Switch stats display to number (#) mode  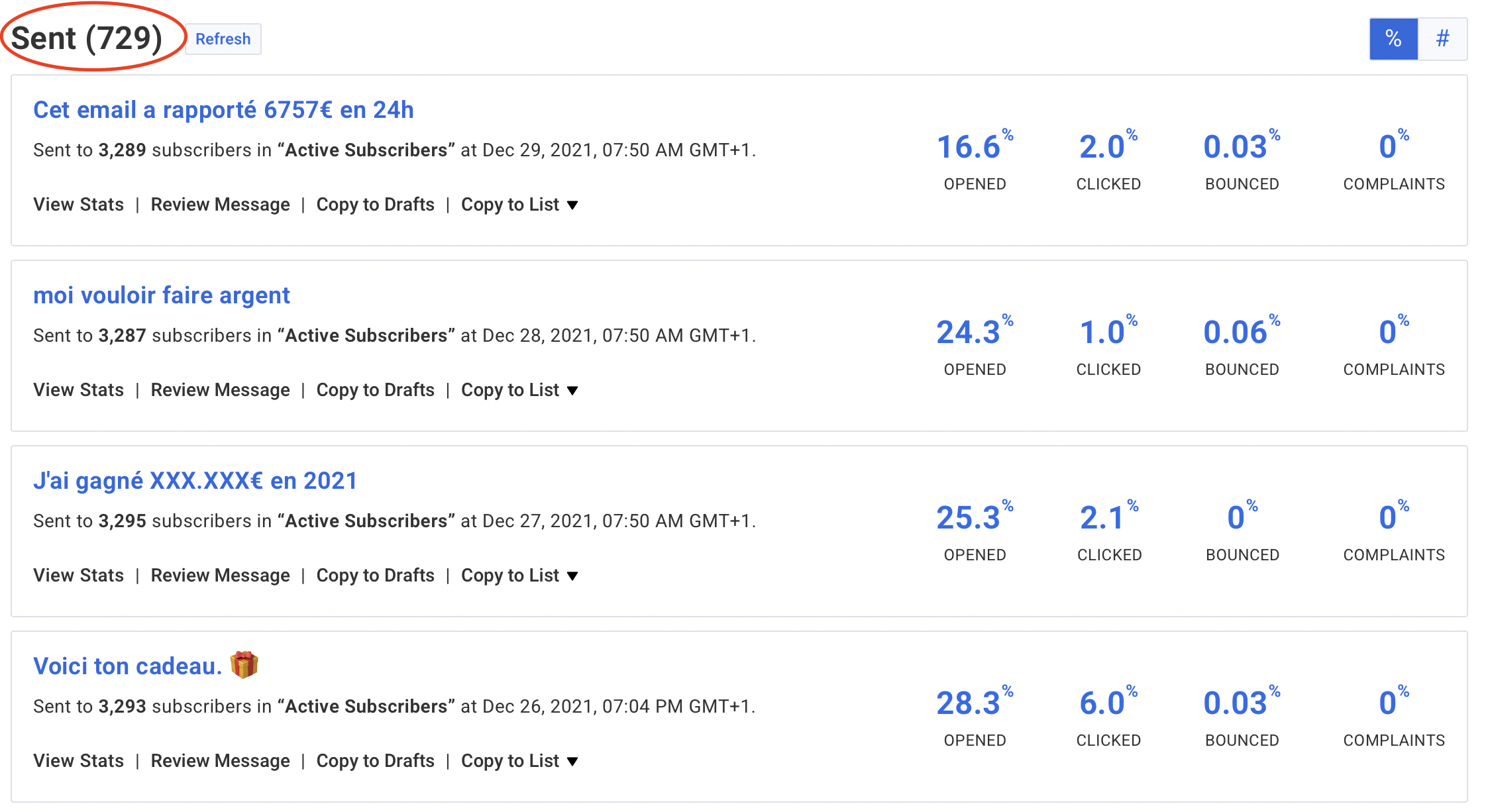(x=1442, y=39)
